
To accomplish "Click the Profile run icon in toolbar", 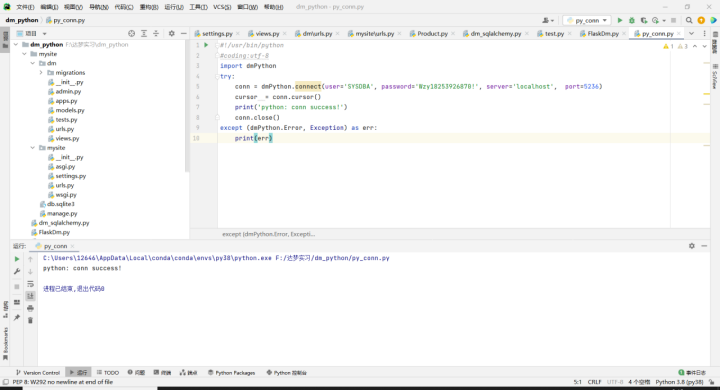I will [655, 20].
